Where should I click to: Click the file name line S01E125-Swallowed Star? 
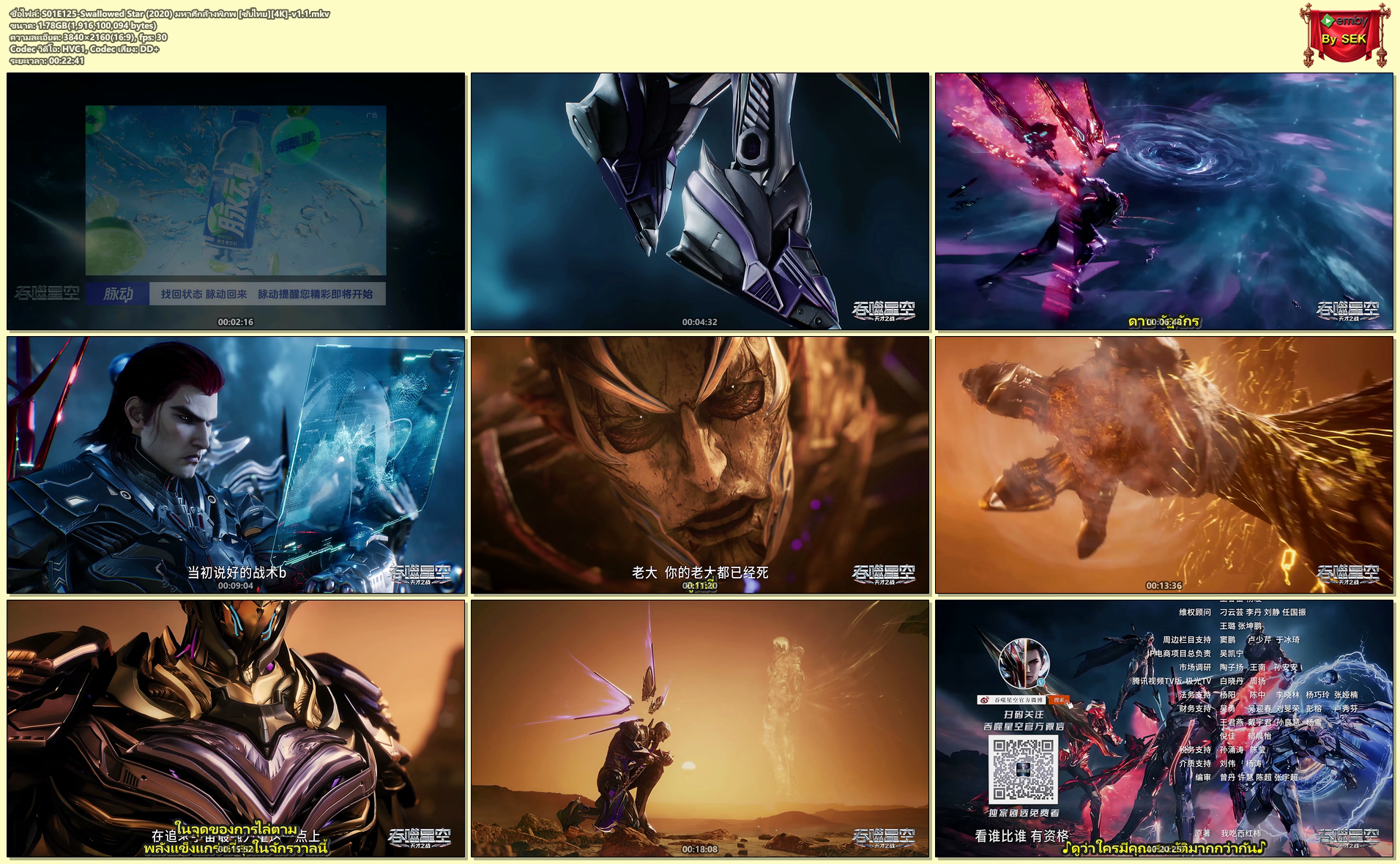point(170,13)
